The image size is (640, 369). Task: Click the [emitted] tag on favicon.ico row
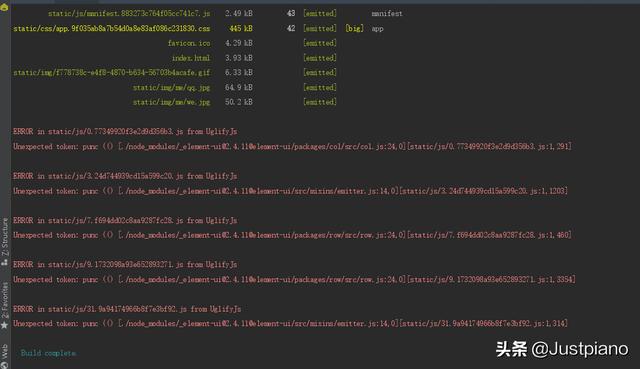320,43
